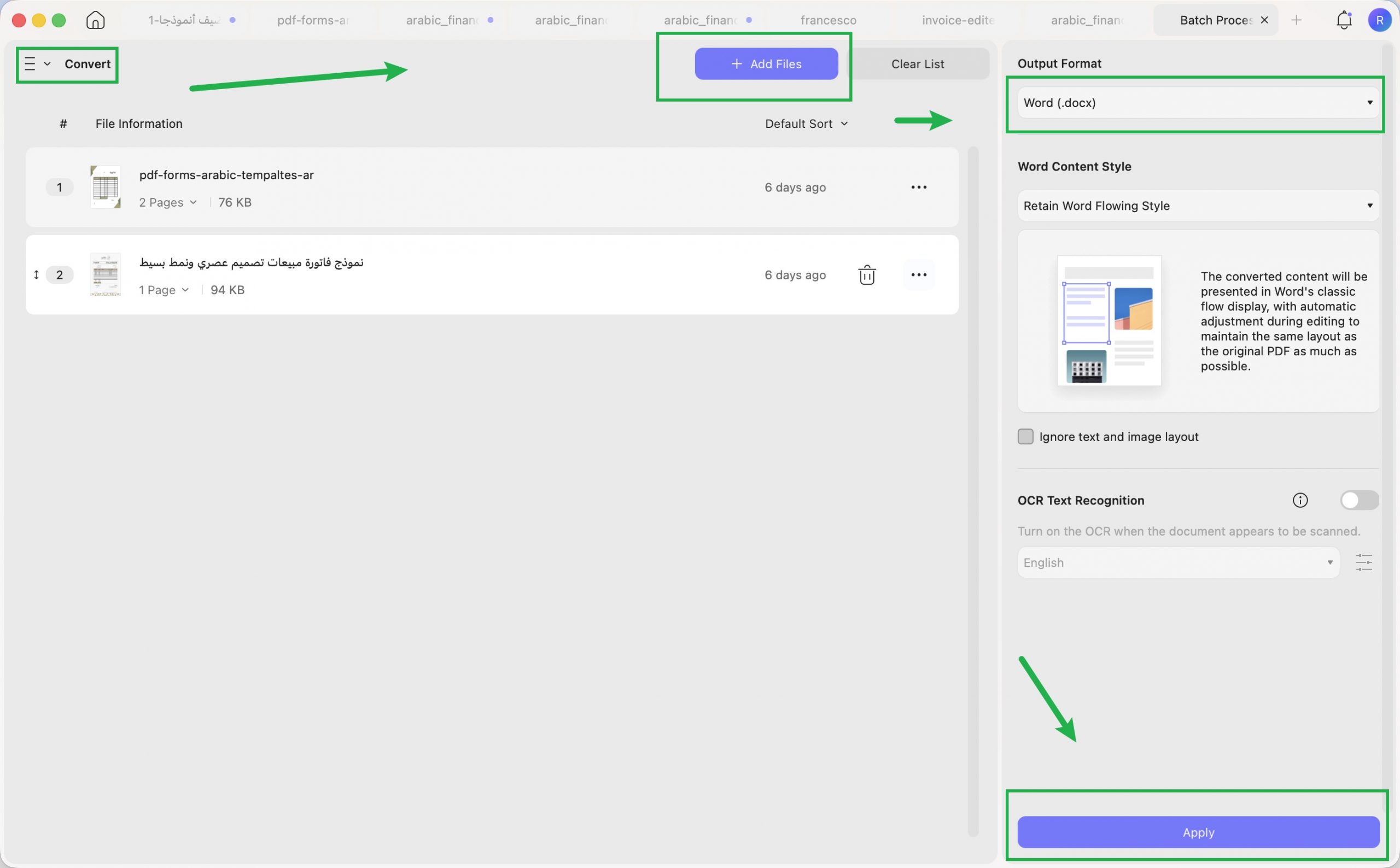Screen dimensions: 1400x868
Task: Expand the 1 Page range selector
Action: point(164,290)
